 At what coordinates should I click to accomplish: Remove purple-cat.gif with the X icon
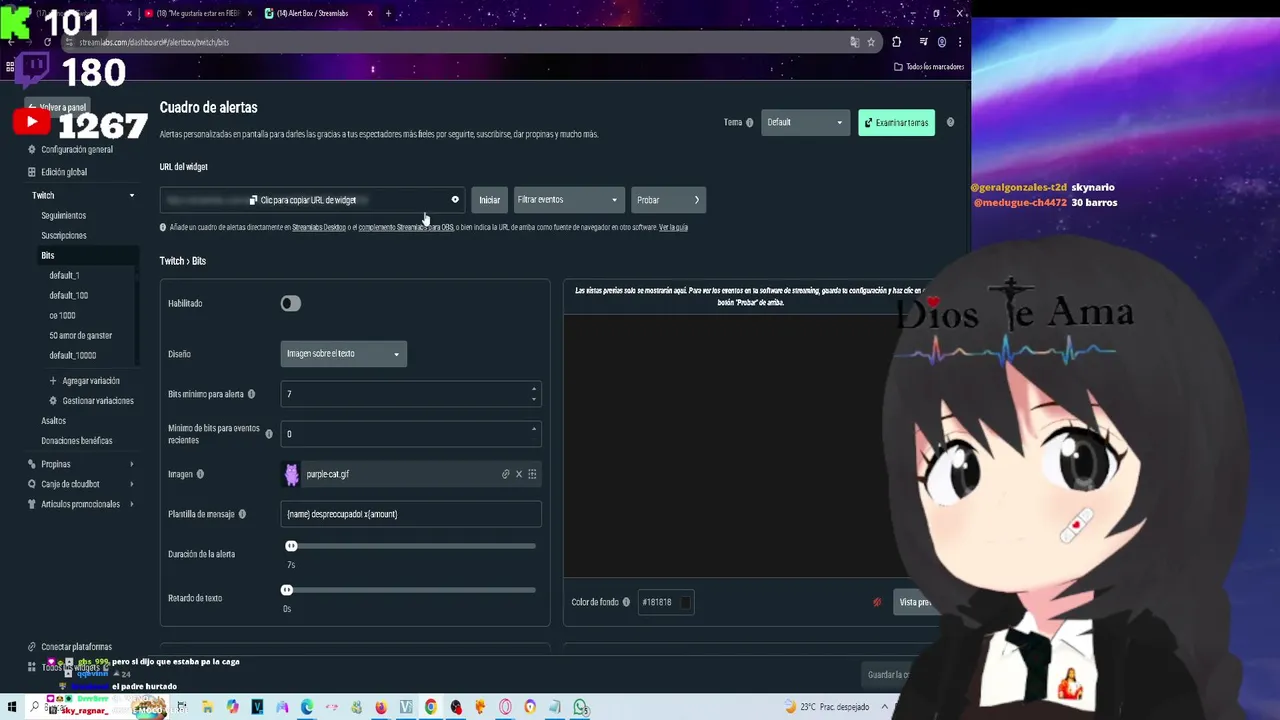pyautogui.click(x=519, y=474)
